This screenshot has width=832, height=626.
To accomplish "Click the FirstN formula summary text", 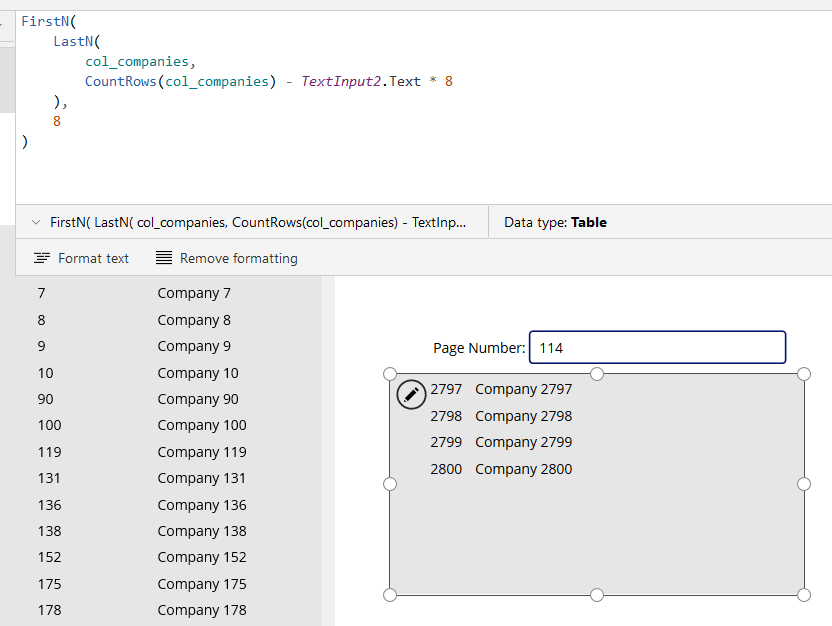I will 257,223.
